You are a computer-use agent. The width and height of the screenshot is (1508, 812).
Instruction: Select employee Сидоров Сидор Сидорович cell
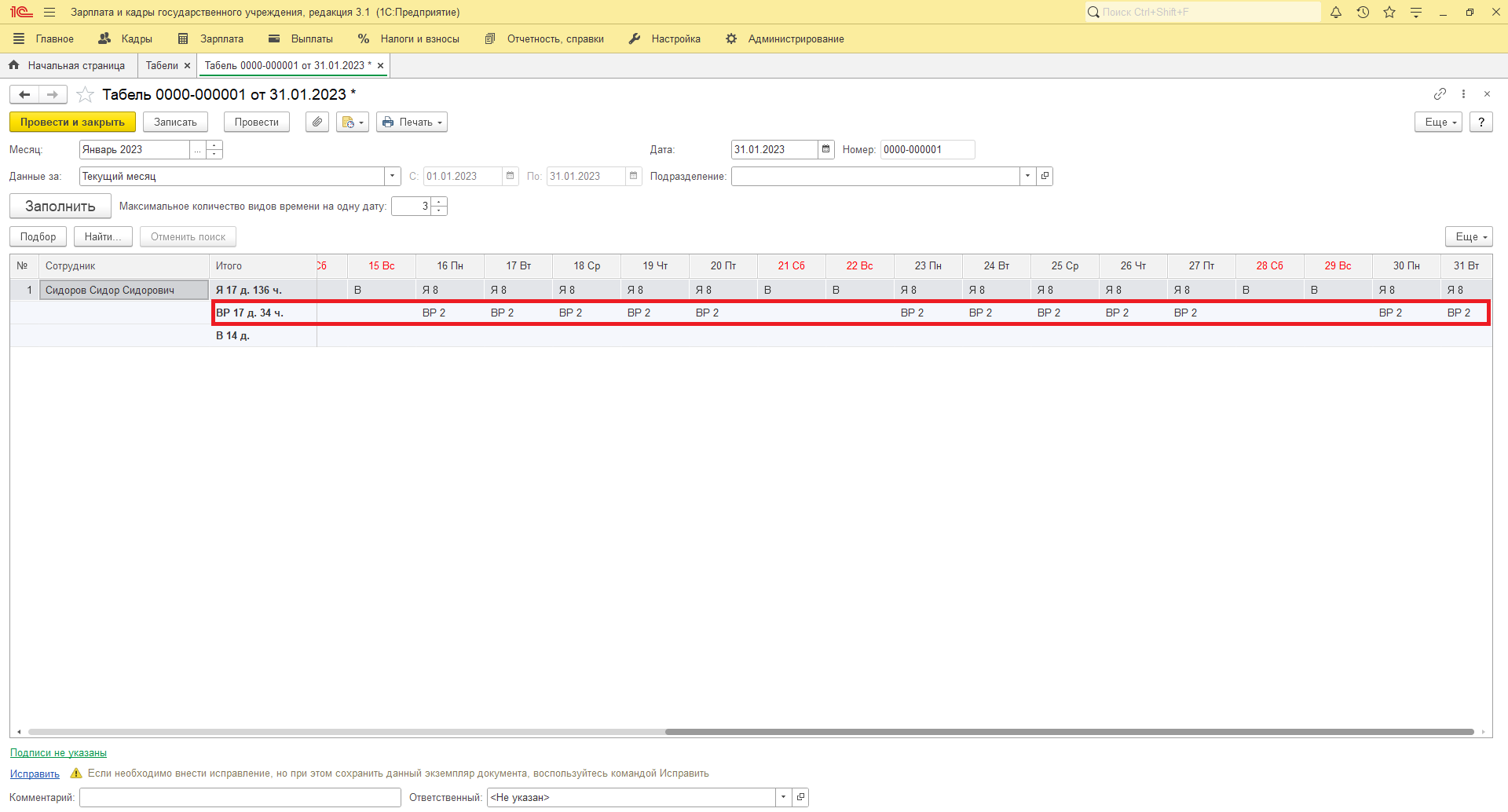pos(124,291)
